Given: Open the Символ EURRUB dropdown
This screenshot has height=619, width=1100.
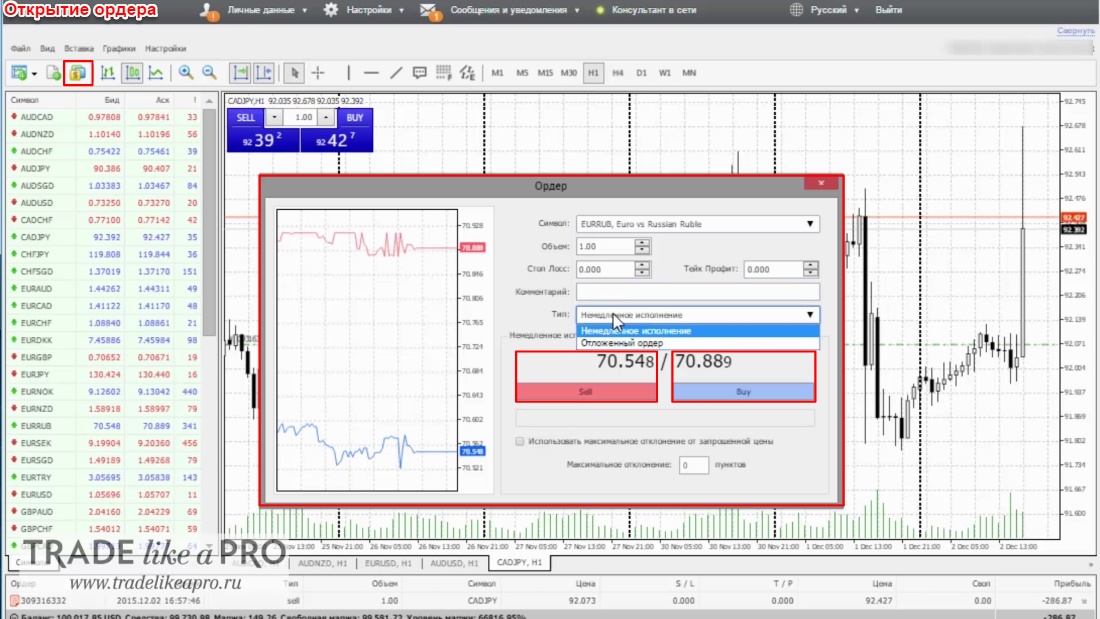Looking at the screenshot, I should pyautogui.click(x=697, y=224).
